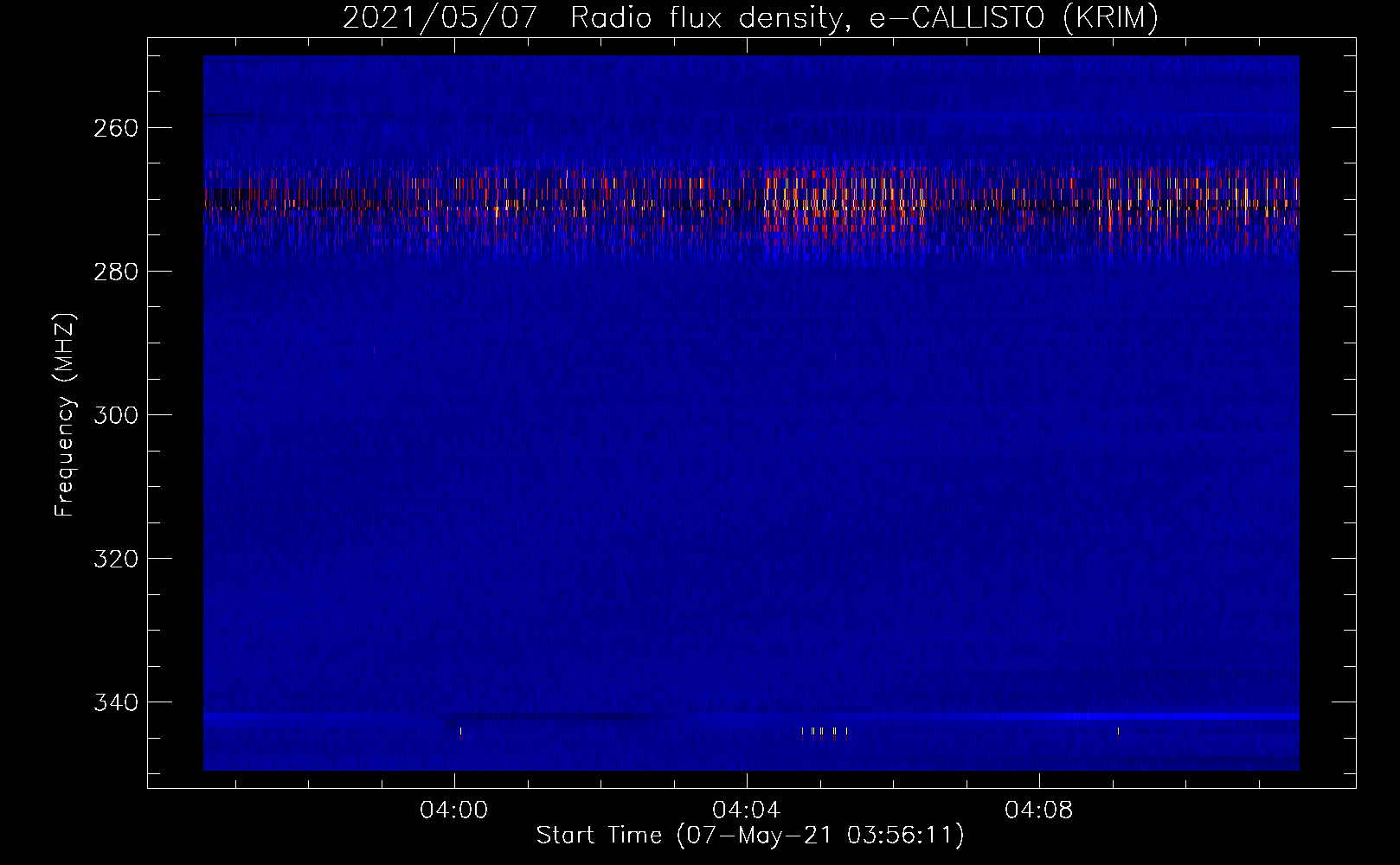Click the 'Frequency (MHZ)' axis label
1400x865 pixels.
[65, 414]
